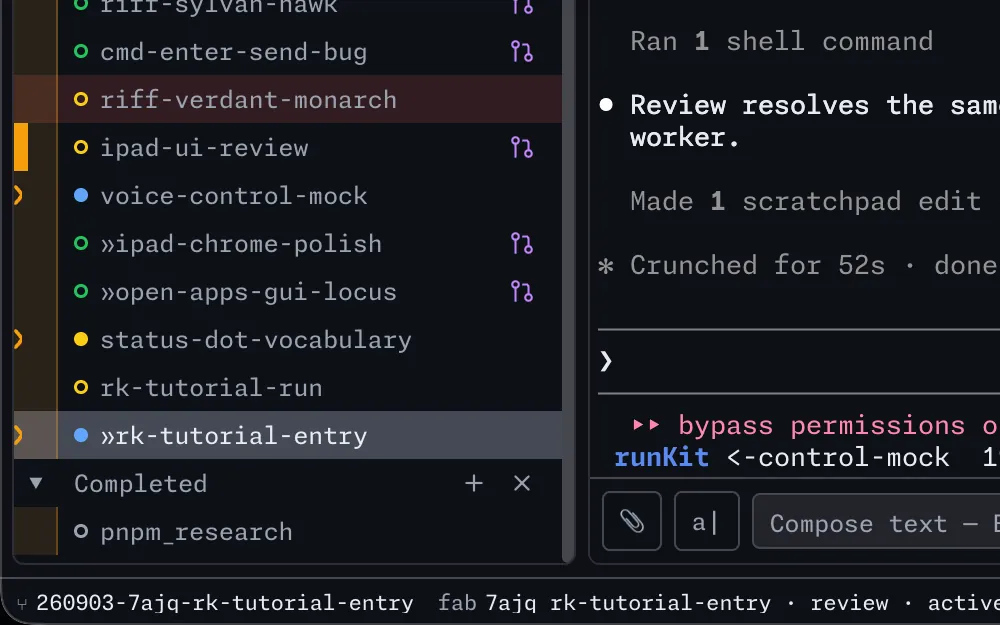The height and width of the screenshot is (625, 1000).
Task: Click the Compose text input field
Action: (876, 521)
